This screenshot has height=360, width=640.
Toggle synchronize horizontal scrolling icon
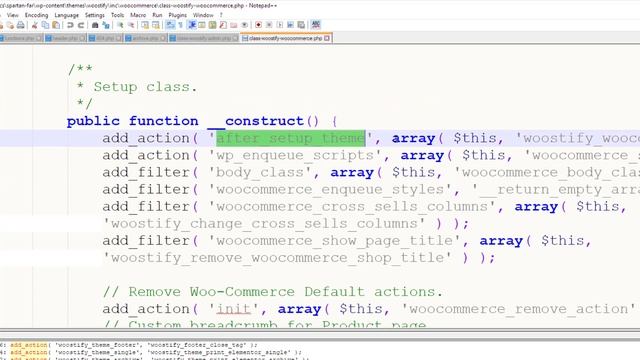tap(156, 25)
